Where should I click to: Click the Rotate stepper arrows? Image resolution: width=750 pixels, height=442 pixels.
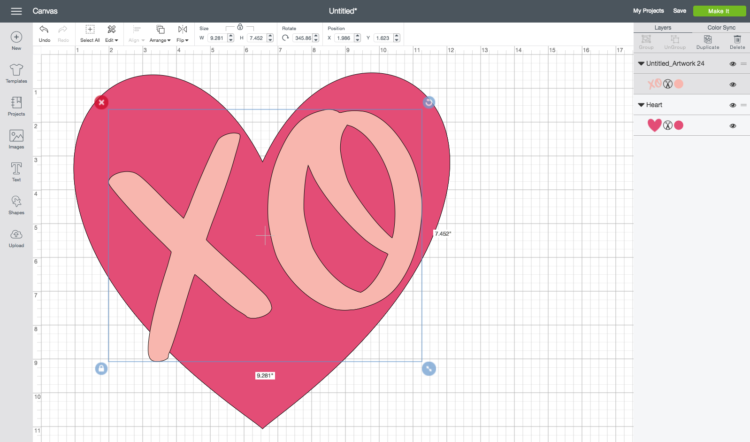[315, 38]
